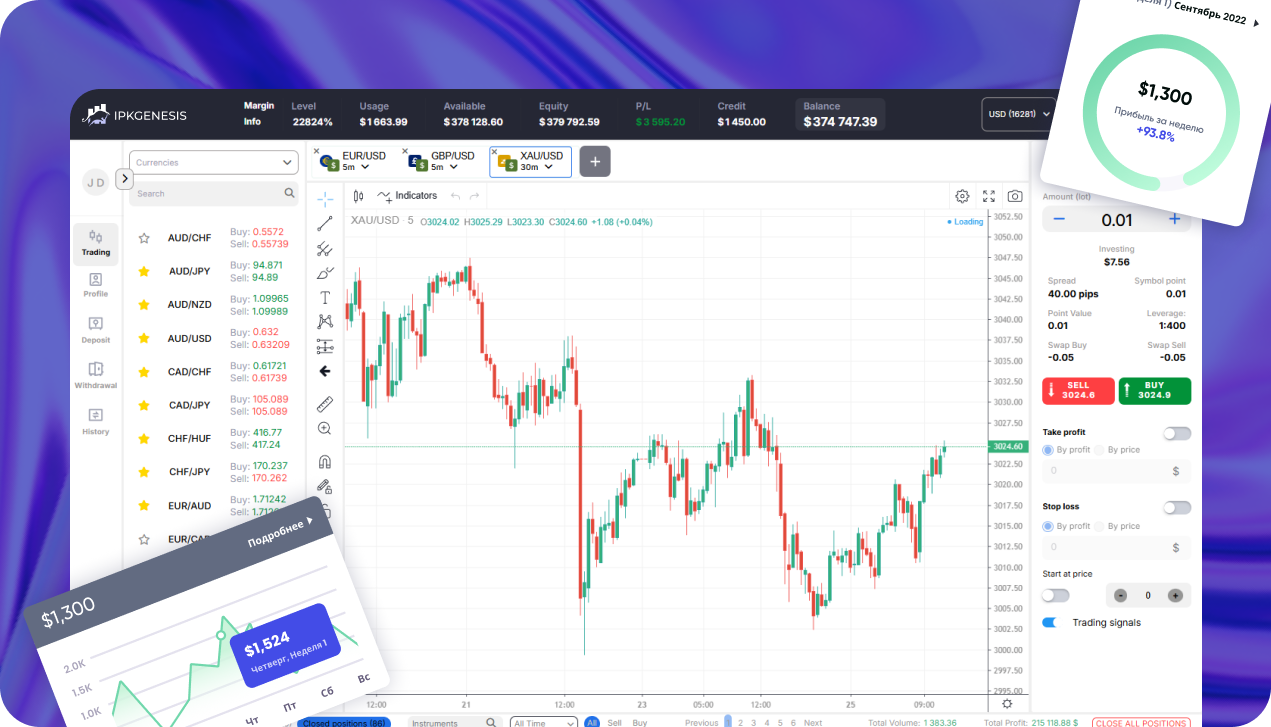Open time axis settings gear below chart
Viewport: 1271px width, 727px height.
pos(1007,703)
